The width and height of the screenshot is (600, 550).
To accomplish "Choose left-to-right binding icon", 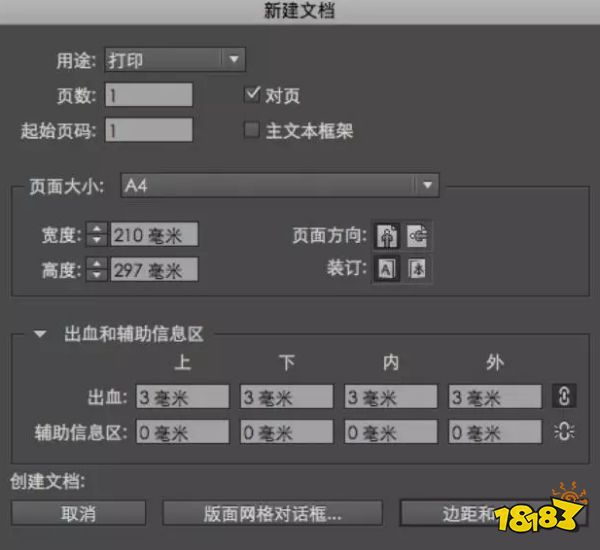I will (386, 268).
